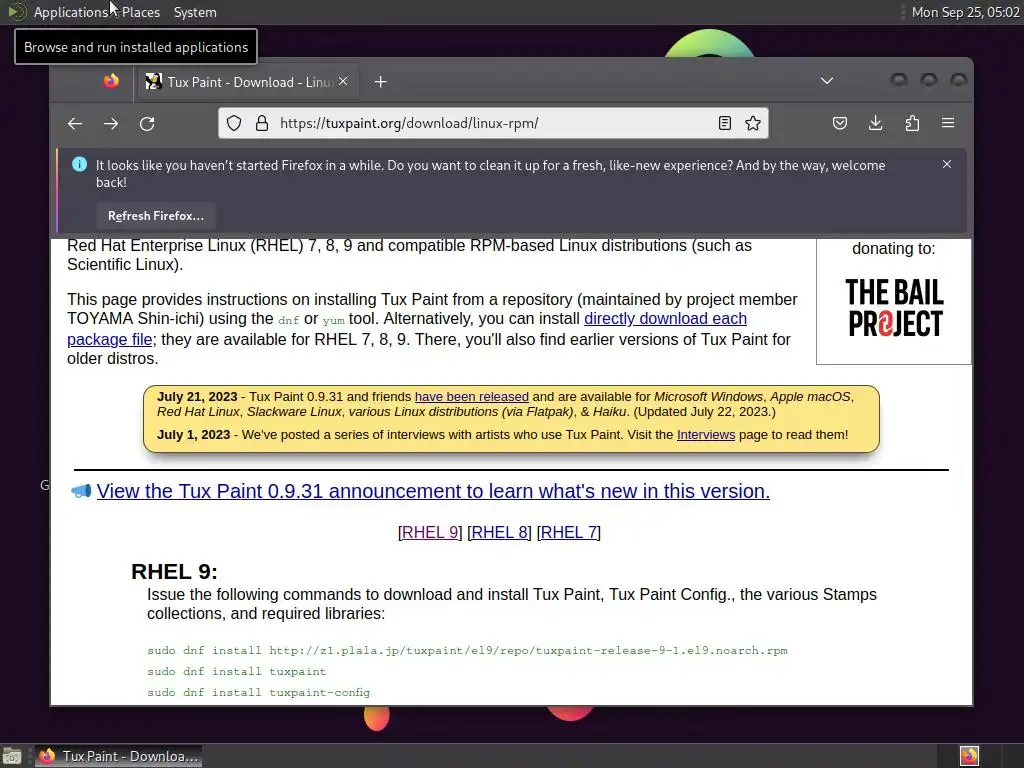Open the extensions puzzle-piece icon
The image size is (1024, 768).
tap(912, 123)
